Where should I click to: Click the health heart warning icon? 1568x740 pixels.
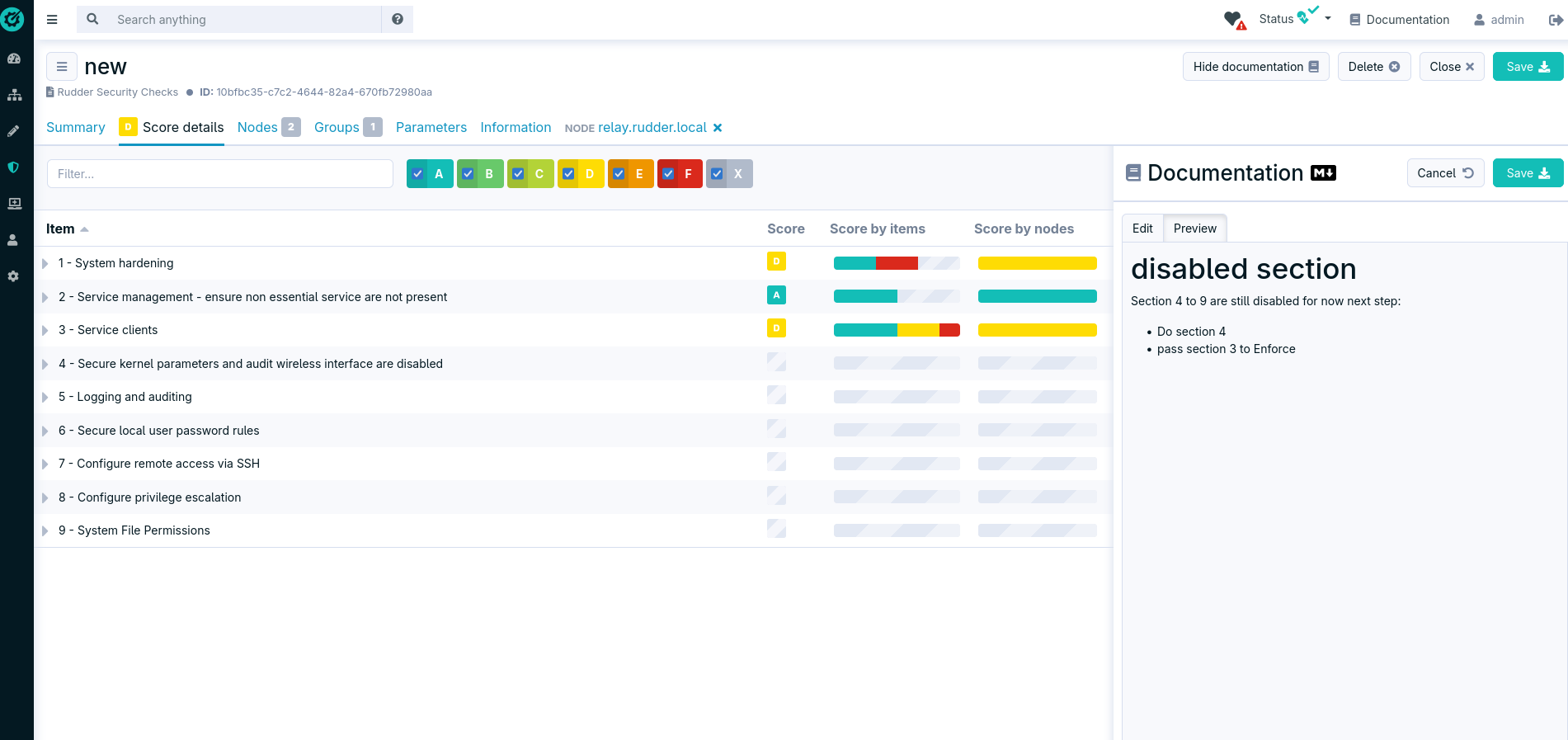tap(1234, 20)
